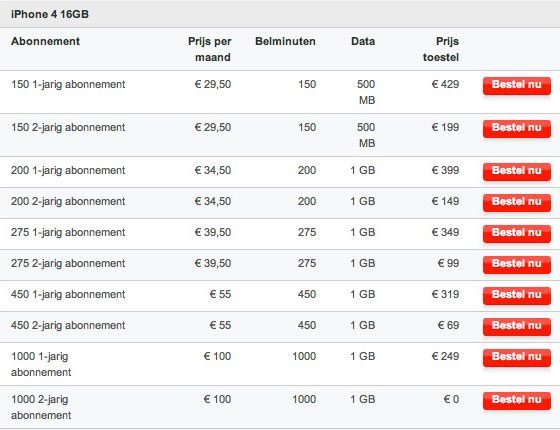Select the '200 1-jarig abonnement' row label
This screenshot has height=430, width=560.
coord(68,170)
